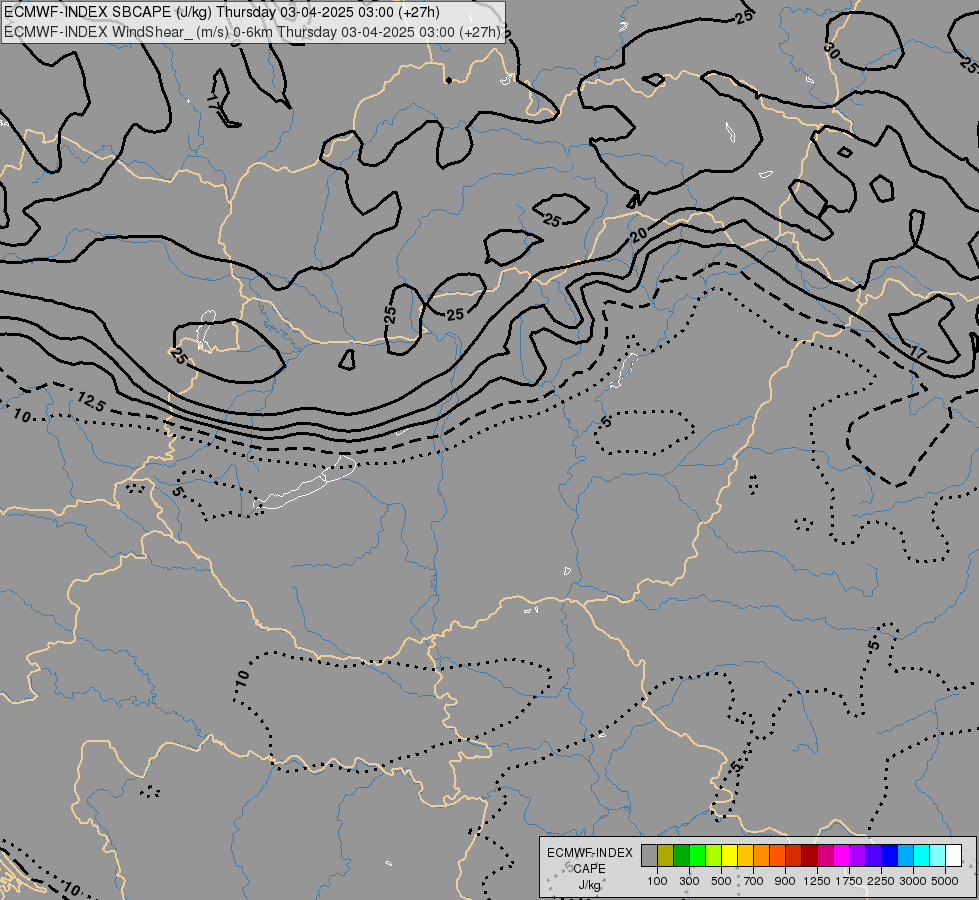Click the SBCAPE title line at top
Screen dimensions: 979x900
(x=222, y=12)
